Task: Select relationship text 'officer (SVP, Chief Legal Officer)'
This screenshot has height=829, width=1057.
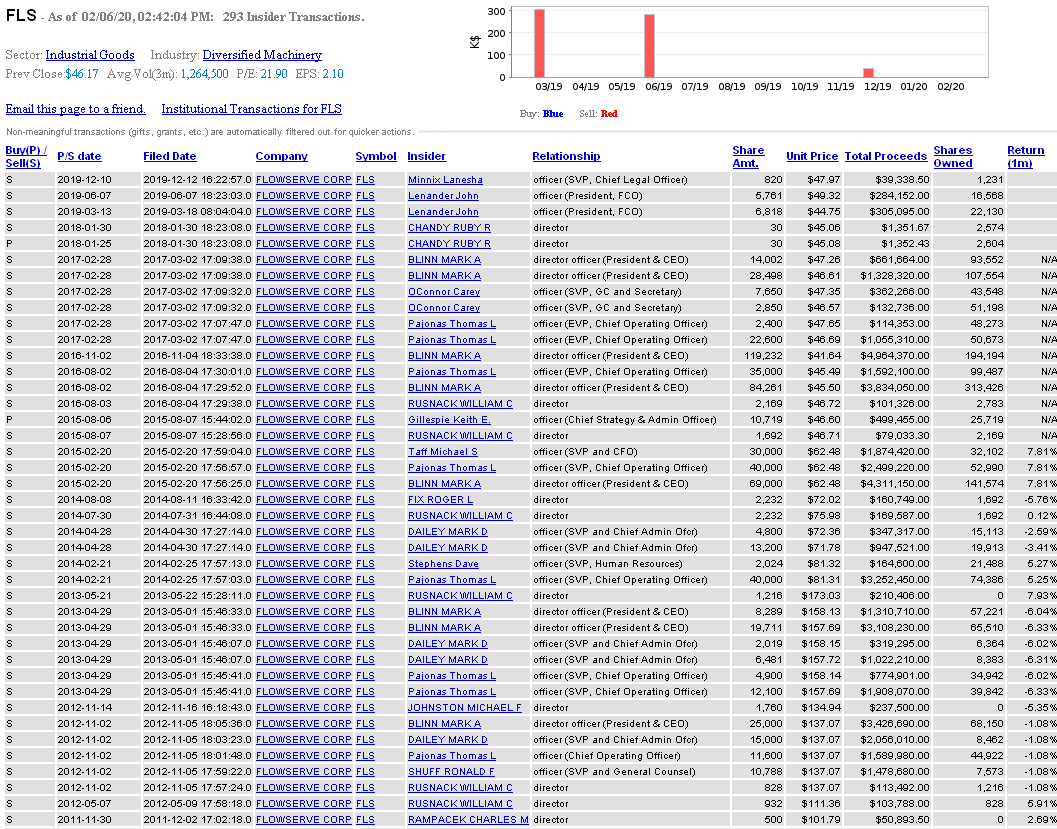Action: 610,180
